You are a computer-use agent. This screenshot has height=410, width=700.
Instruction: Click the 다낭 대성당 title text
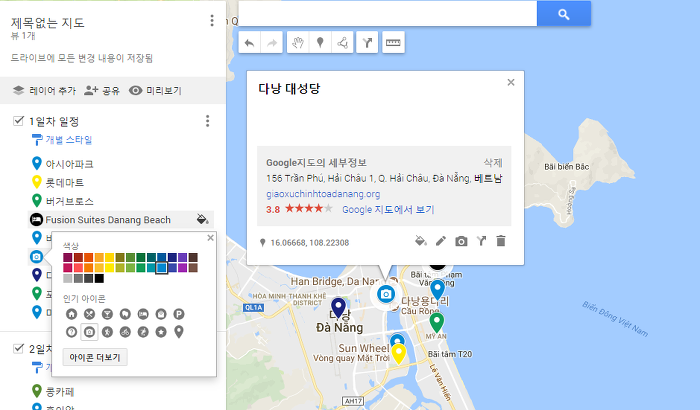tap(289, 88)
